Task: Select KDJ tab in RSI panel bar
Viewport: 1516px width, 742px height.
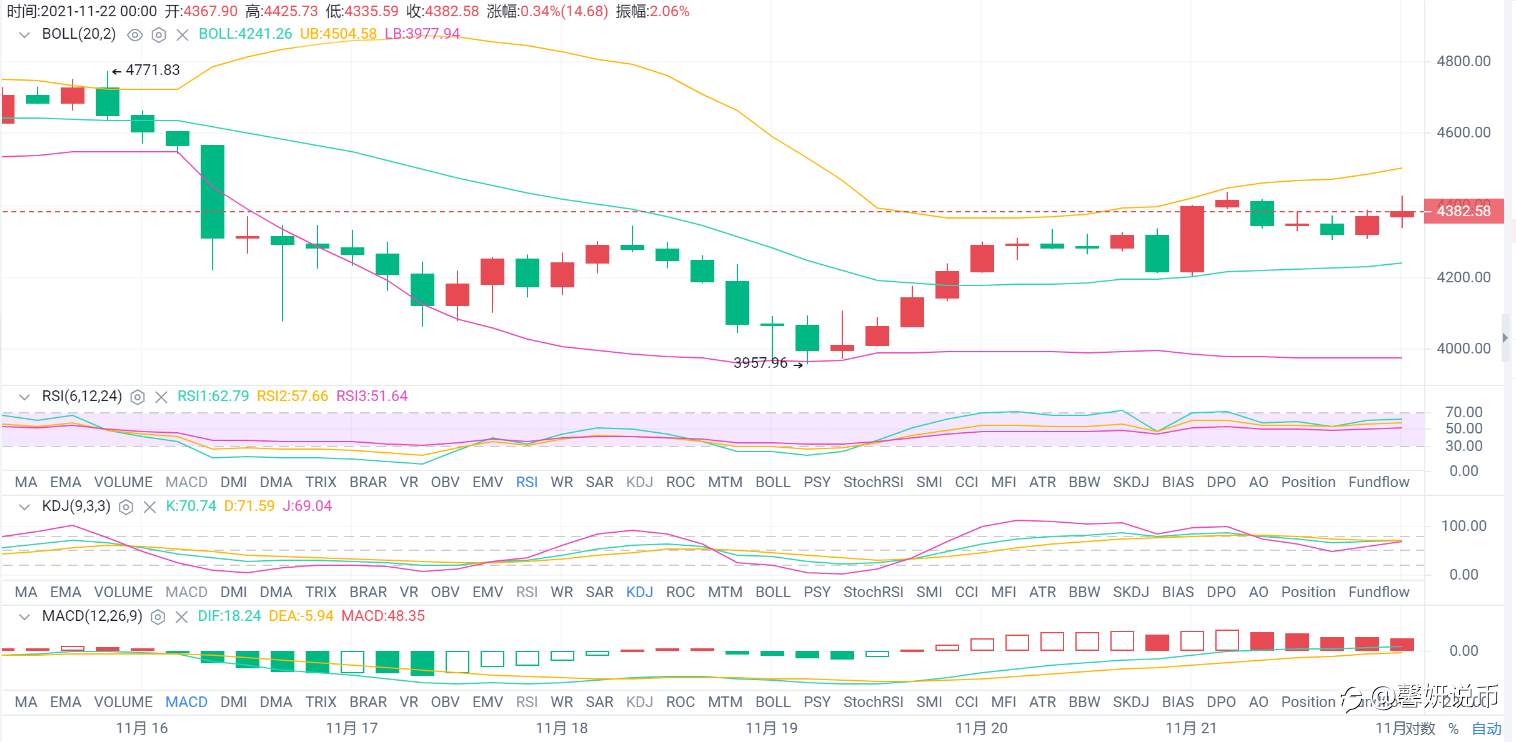Action: [639, 482]
